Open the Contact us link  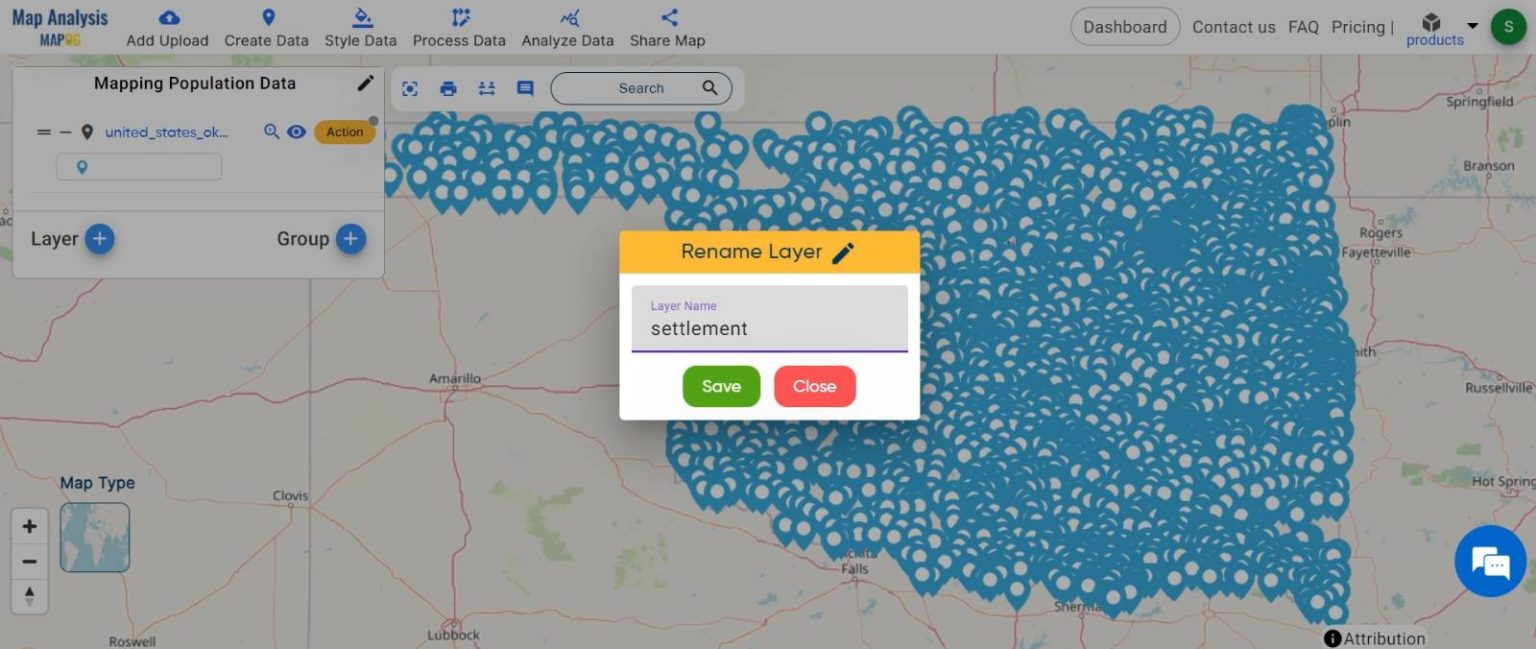tap(1233, 27)
